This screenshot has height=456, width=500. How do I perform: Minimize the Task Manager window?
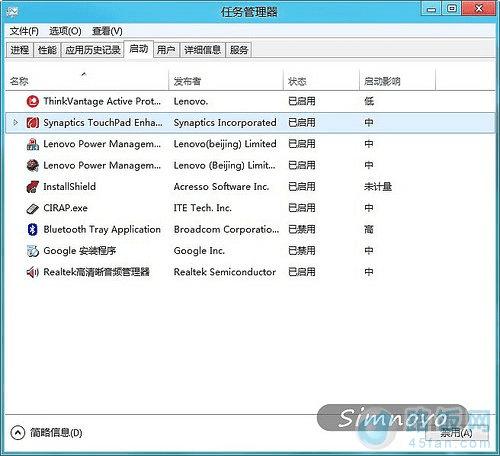[432, 9]
